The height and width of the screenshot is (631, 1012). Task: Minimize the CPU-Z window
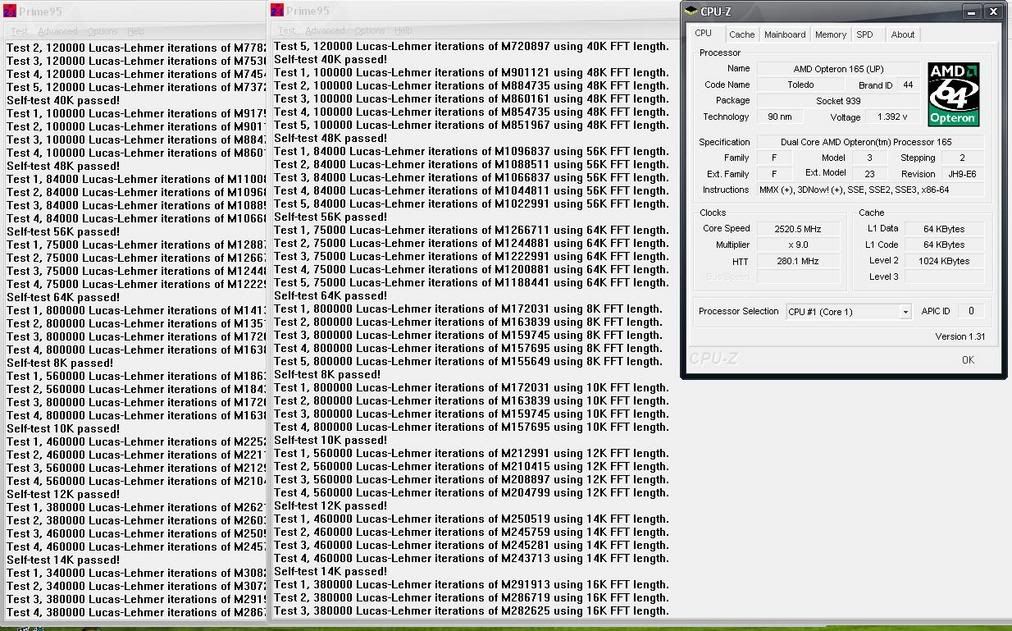pyautogui.click(x=971, y=12)
